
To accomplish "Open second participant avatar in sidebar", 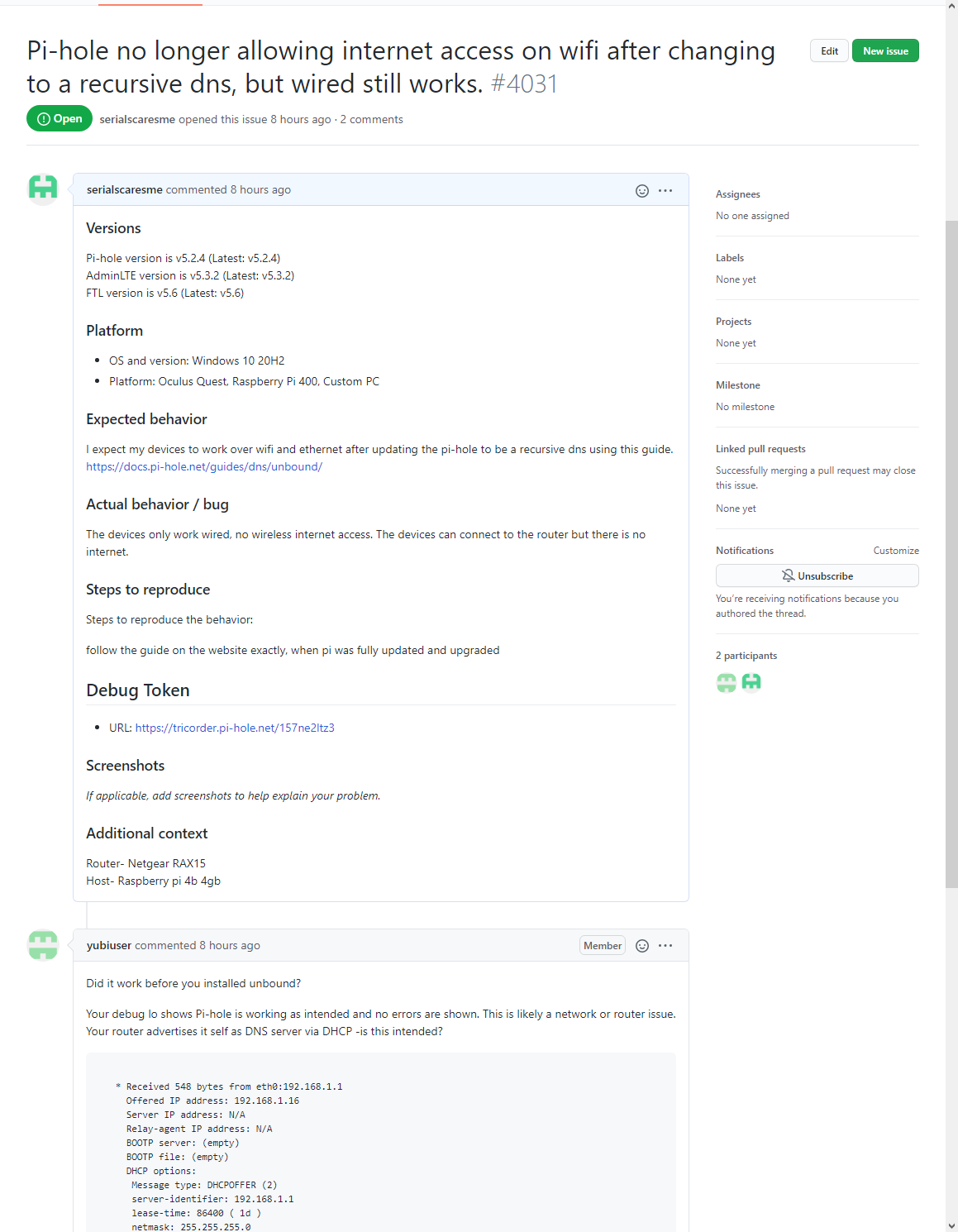I will [751, 682].
